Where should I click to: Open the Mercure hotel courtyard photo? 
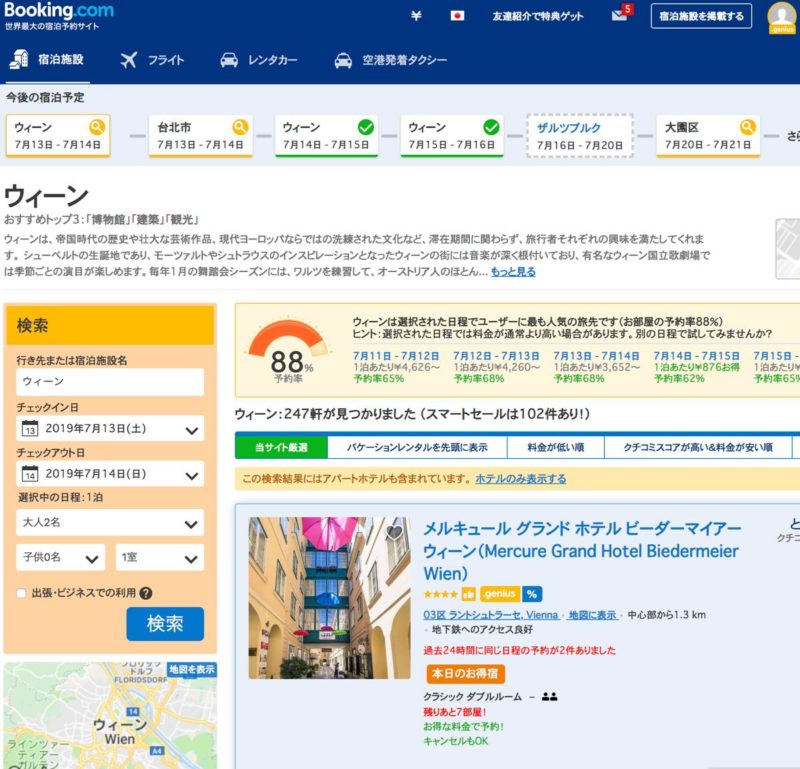click(330, 598)
